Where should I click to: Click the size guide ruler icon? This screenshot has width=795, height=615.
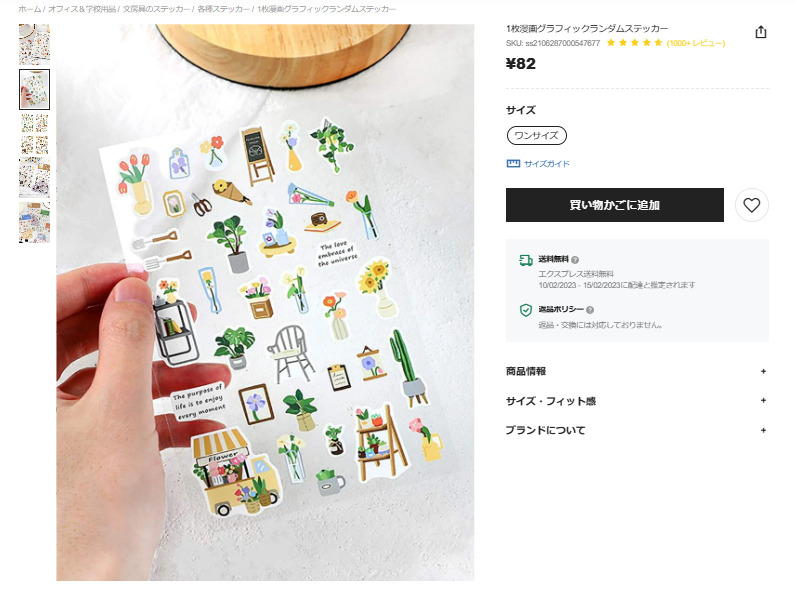pyautogui.click(x=513, y=163)
